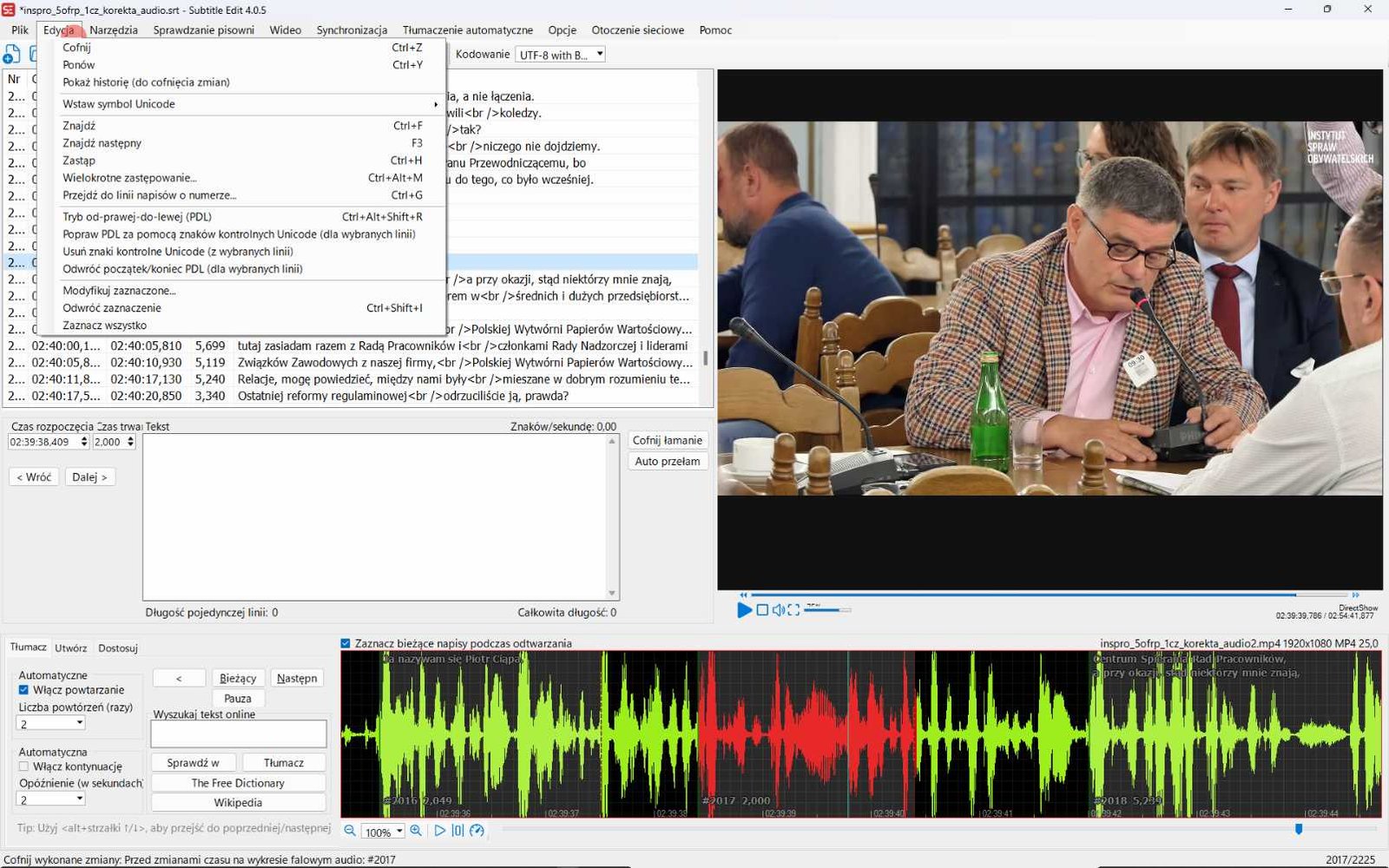Open the Narzędzia menu

point(114,30)
